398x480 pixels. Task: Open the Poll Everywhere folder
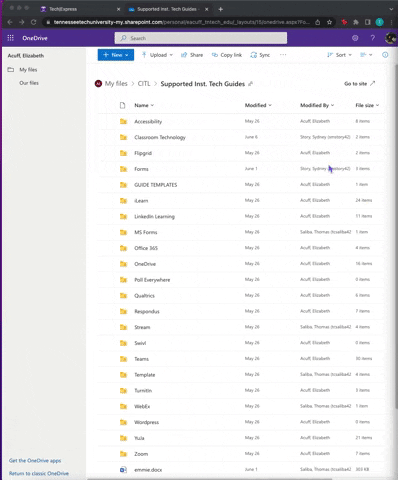pos(152,280)
